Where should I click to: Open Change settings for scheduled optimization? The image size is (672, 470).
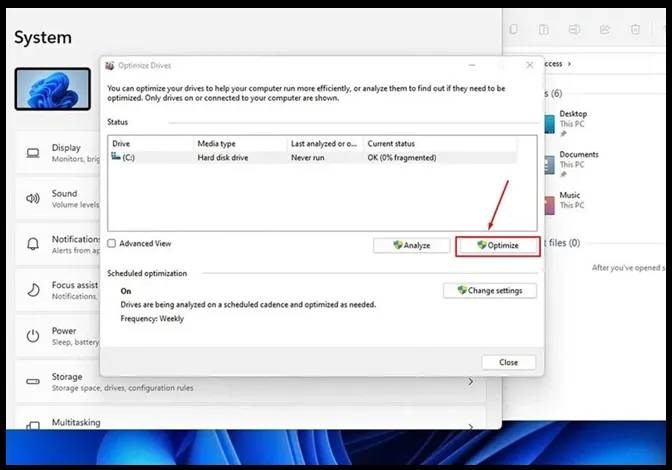[490, 290]
